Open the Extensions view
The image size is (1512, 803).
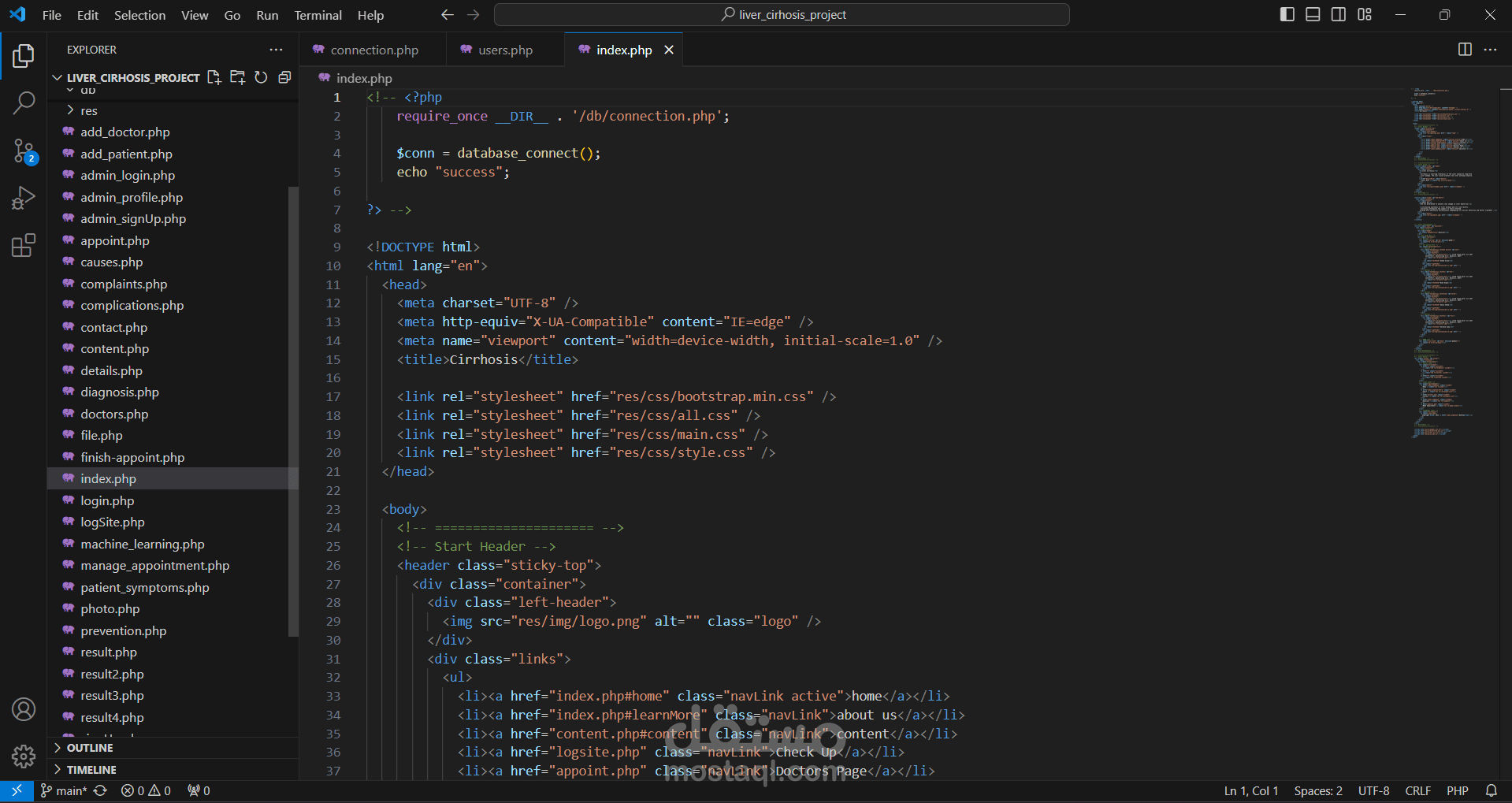24,245
